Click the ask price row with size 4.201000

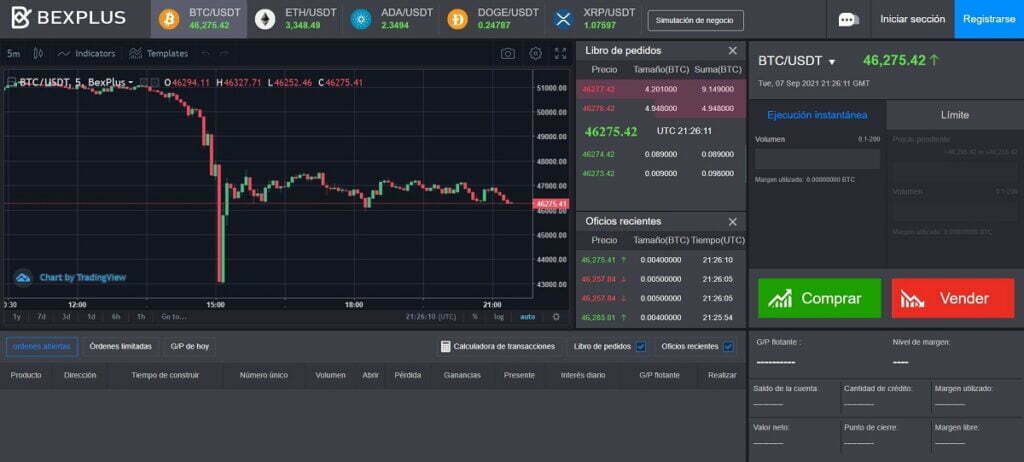[x=661, y=89]
